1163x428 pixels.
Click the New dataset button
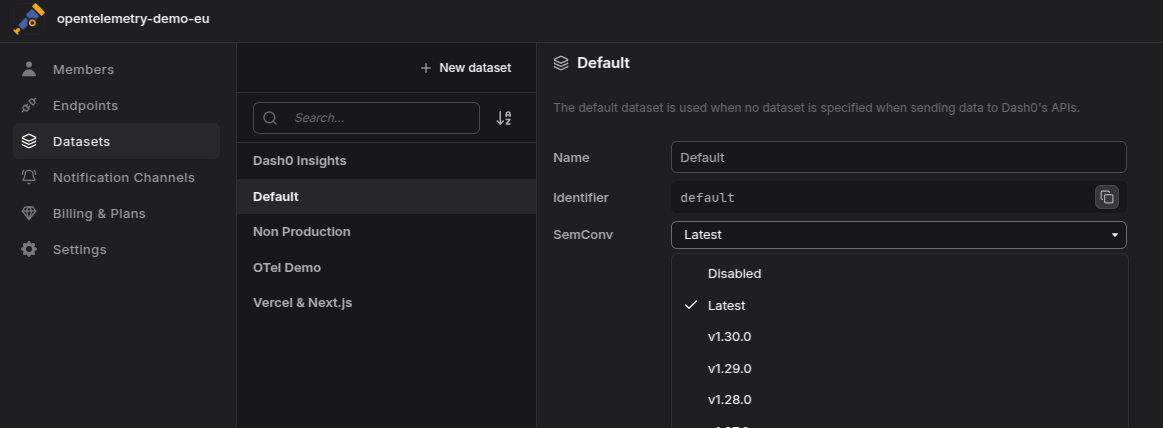click(x=466, y=68)
